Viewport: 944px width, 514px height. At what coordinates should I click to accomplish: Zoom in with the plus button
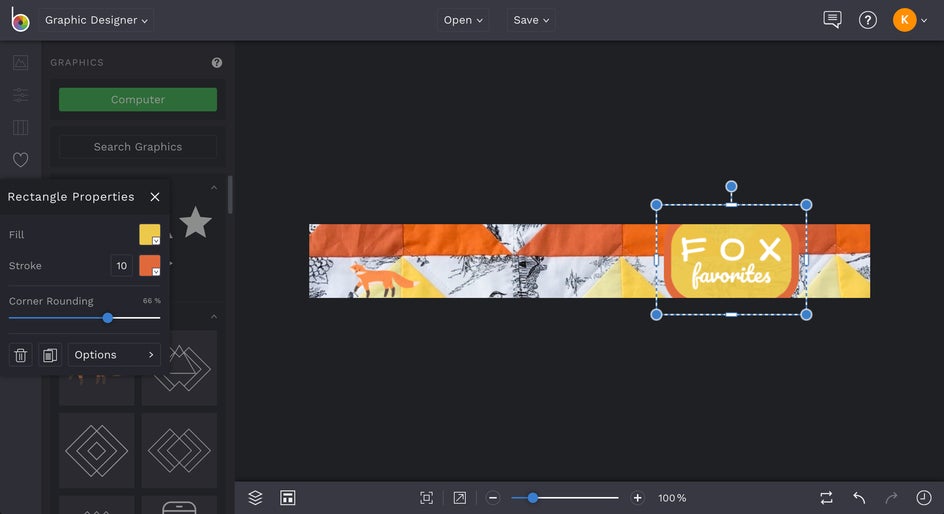638,498
